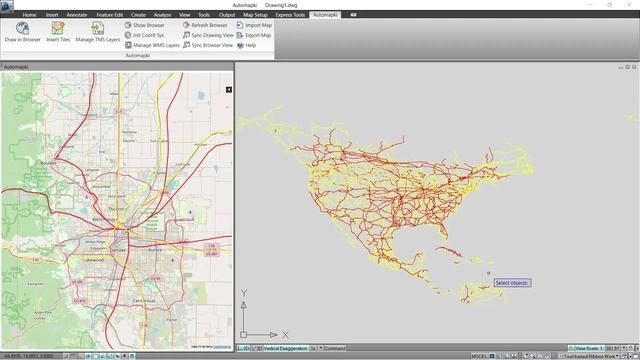640x360 pixels.
Task: Click the Insert Tiles tool
Action: click(58, 32)
